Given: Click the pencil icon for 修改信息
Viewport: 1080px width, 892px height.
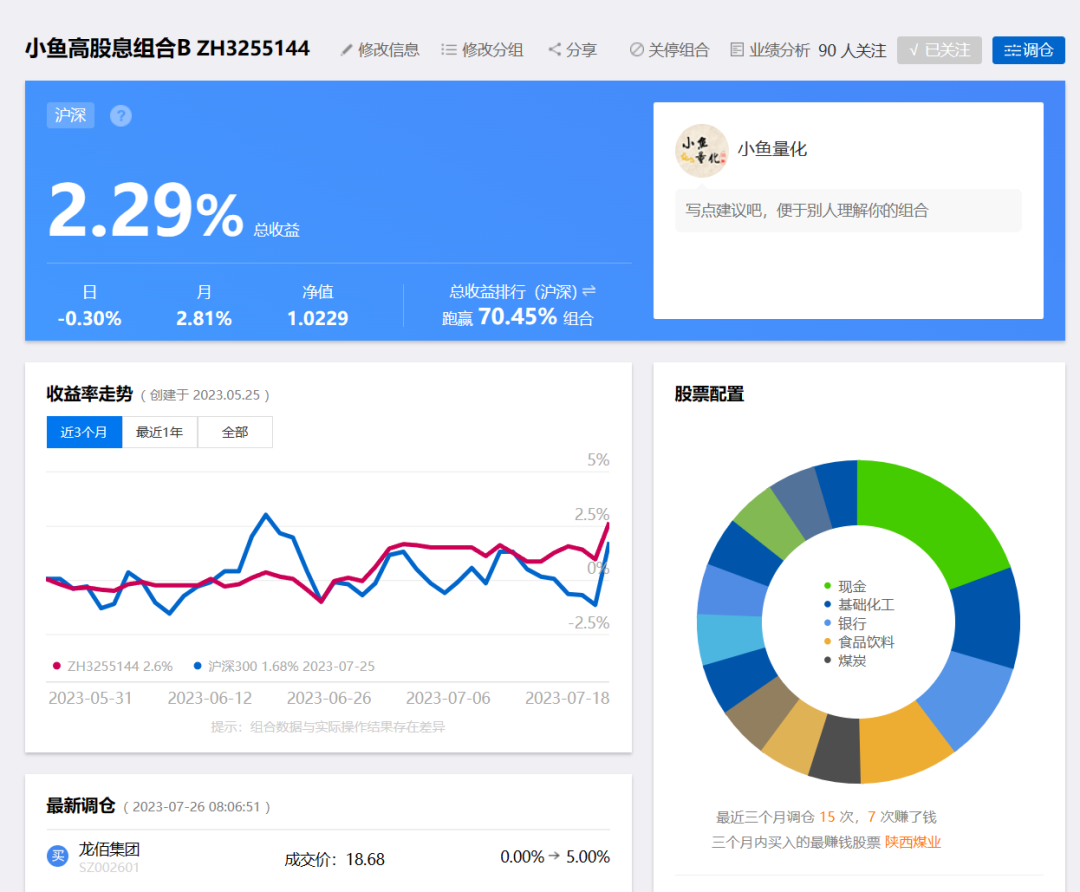Looking at the screenshot, I should (346, 50).
